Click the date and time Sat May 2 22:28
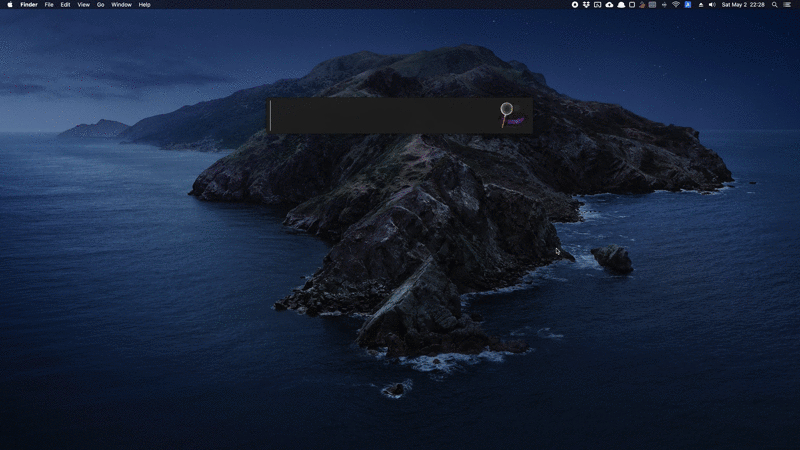The height and width of the screenshot is (450, 800). click(743, 5)
